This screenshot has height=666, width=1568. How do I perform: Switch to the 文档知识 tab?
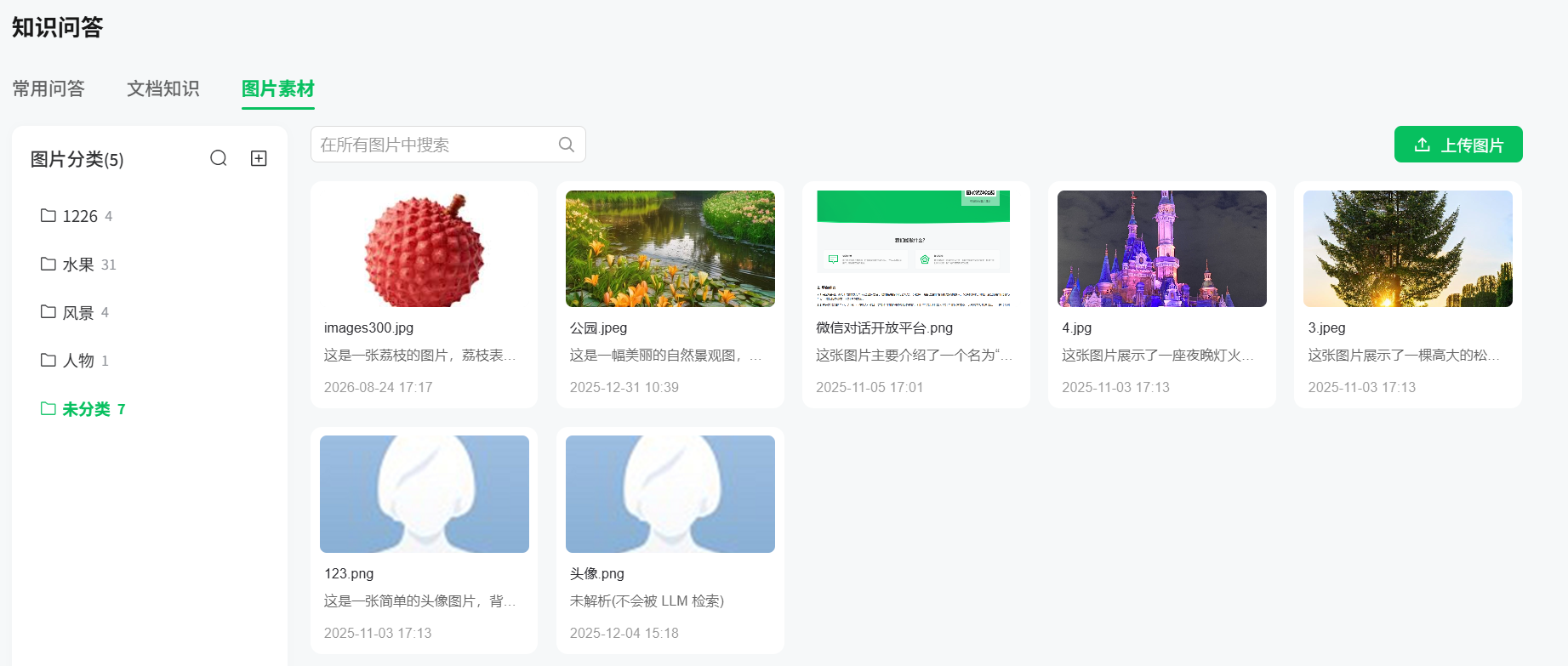click(163, 88)
